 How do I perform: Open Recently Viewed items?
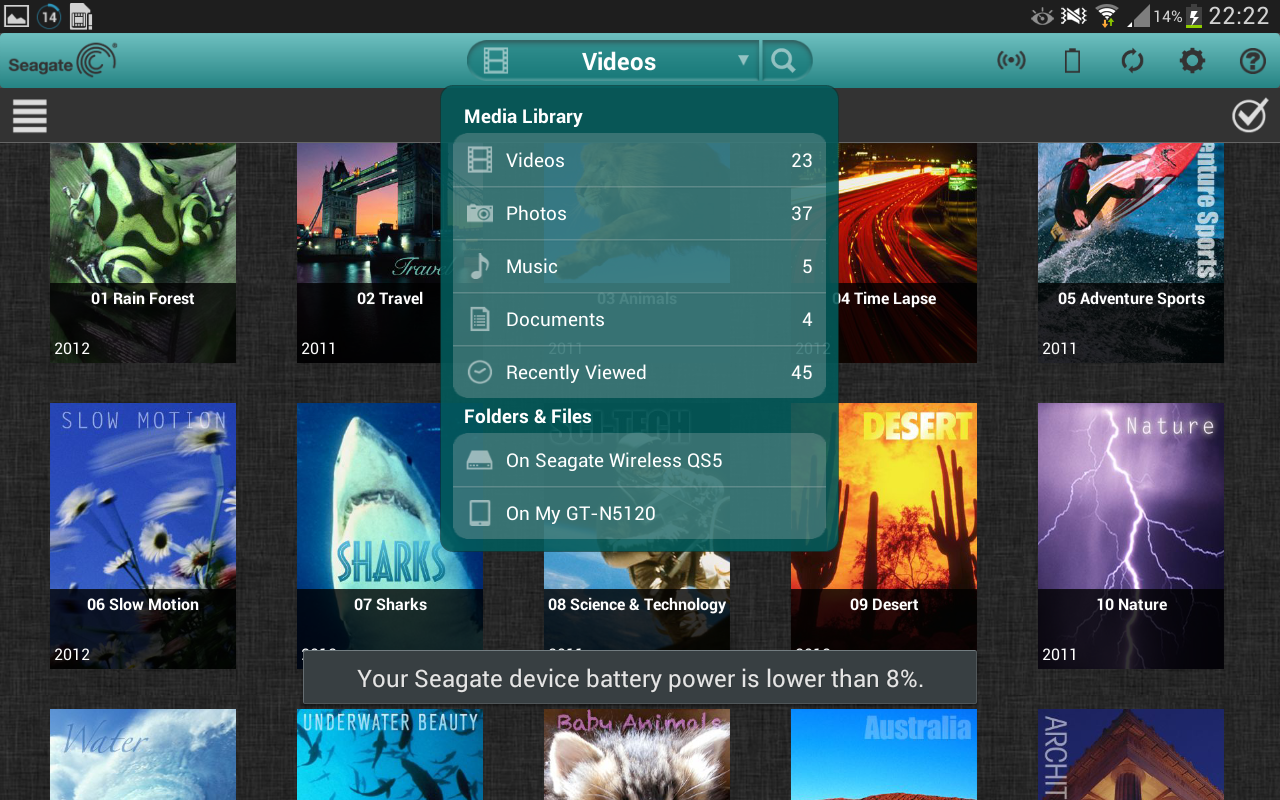(639, 372)
